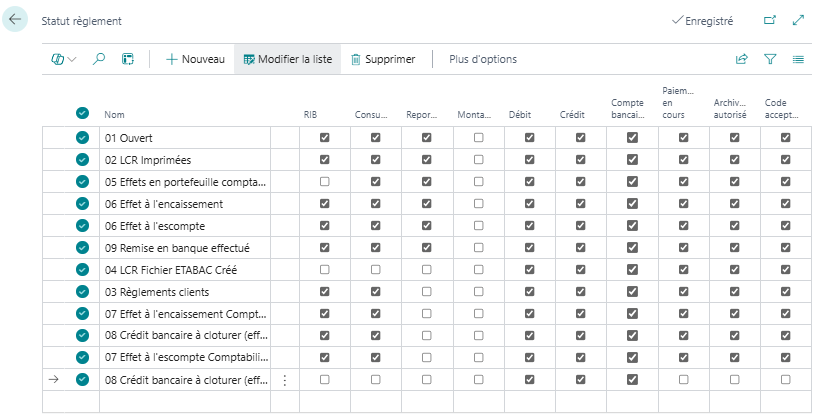Toggle RIB checkbox for 01 Ouvert
Screen dimensions: 821x414
click(324, 138)
